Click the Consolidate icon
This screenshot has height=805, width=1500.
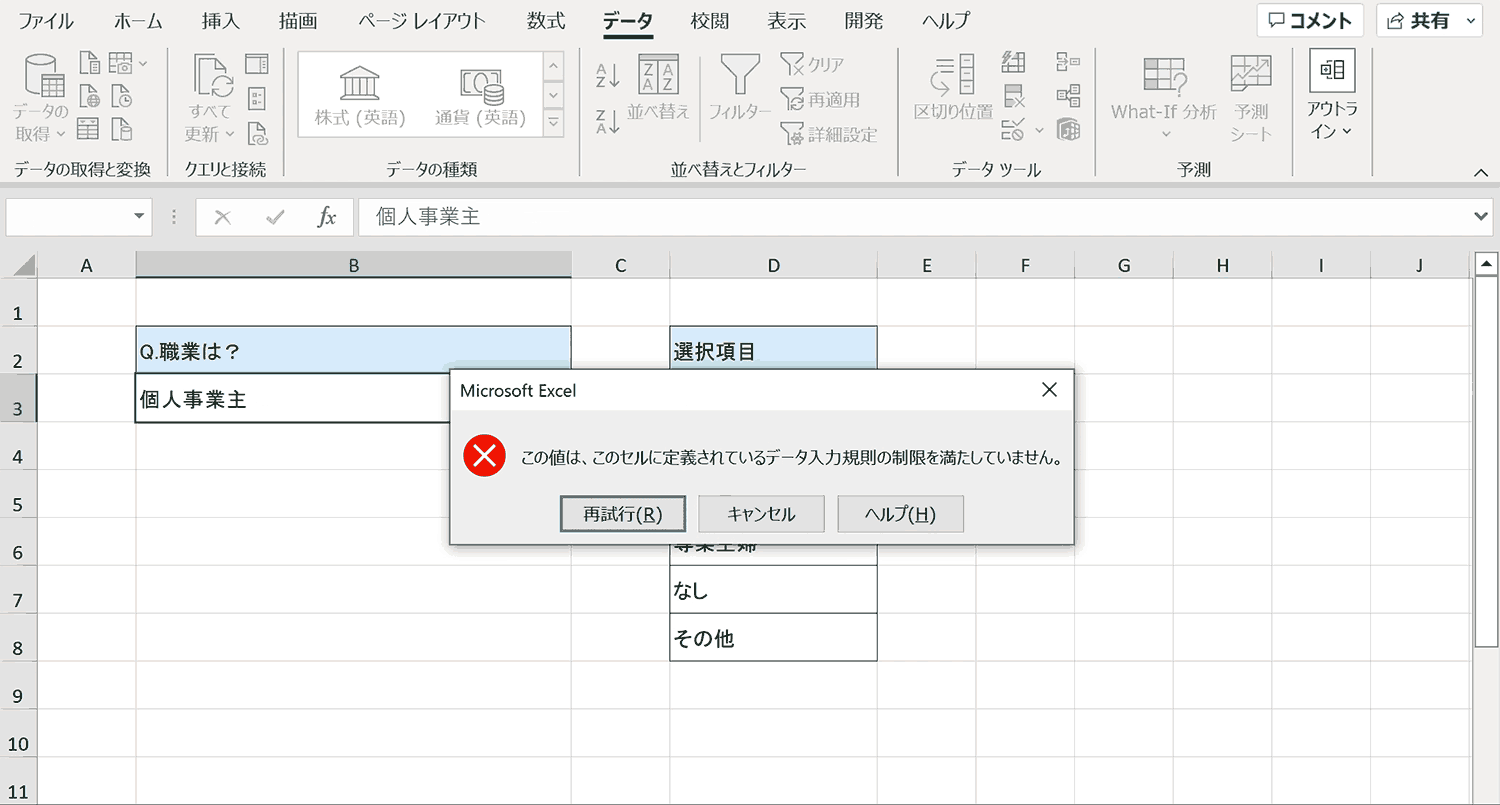(x=1069, y=63)
